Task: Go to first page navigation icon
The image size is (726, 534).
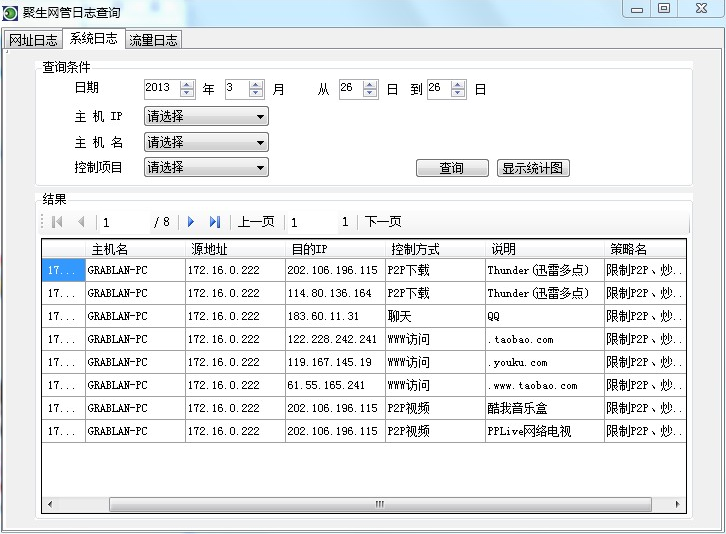Action: click(x=57, y=222)
